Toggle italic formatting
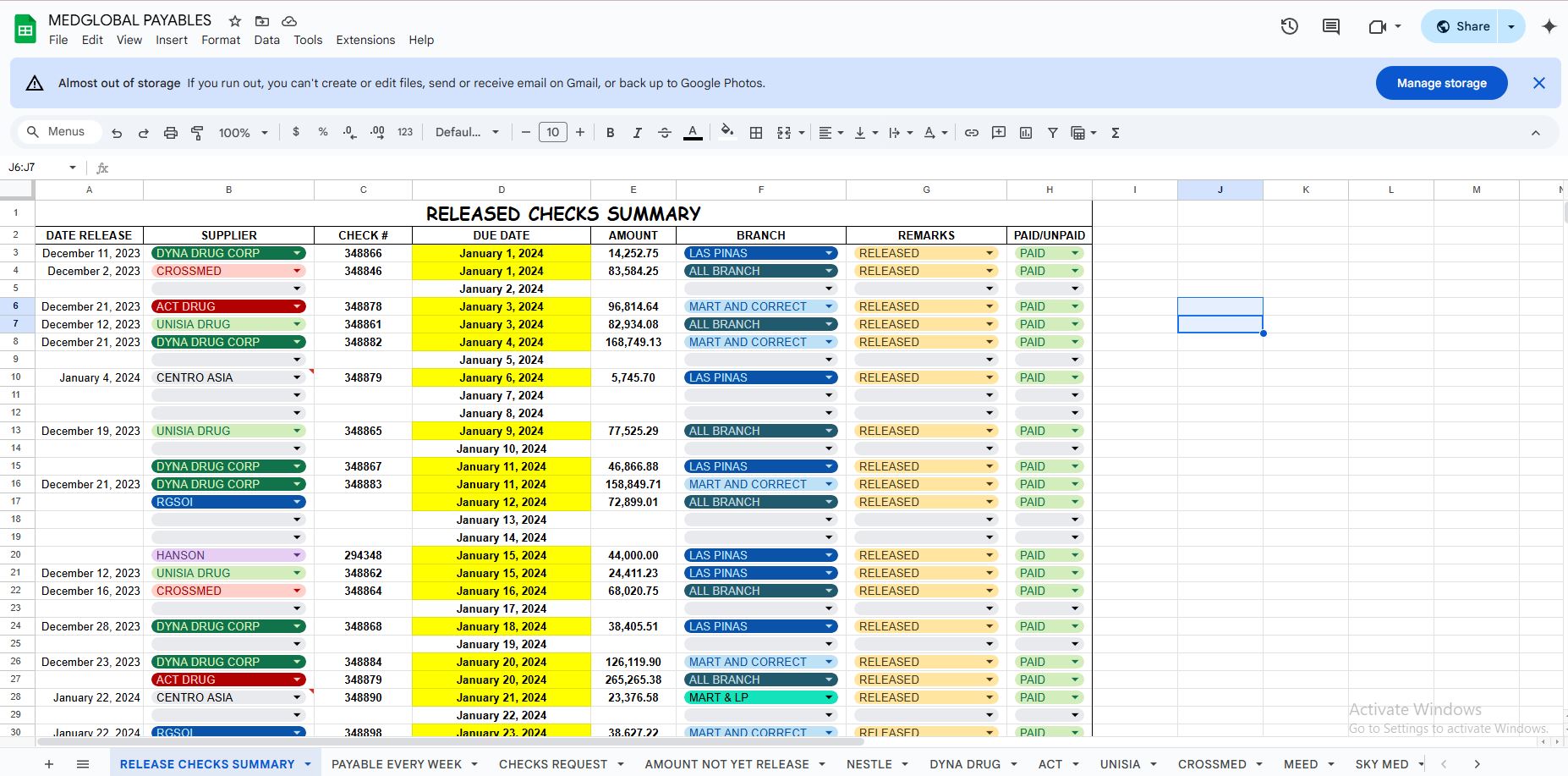Image resolution: width=1568 pixels, height=776 pixels. coord(637,133)
